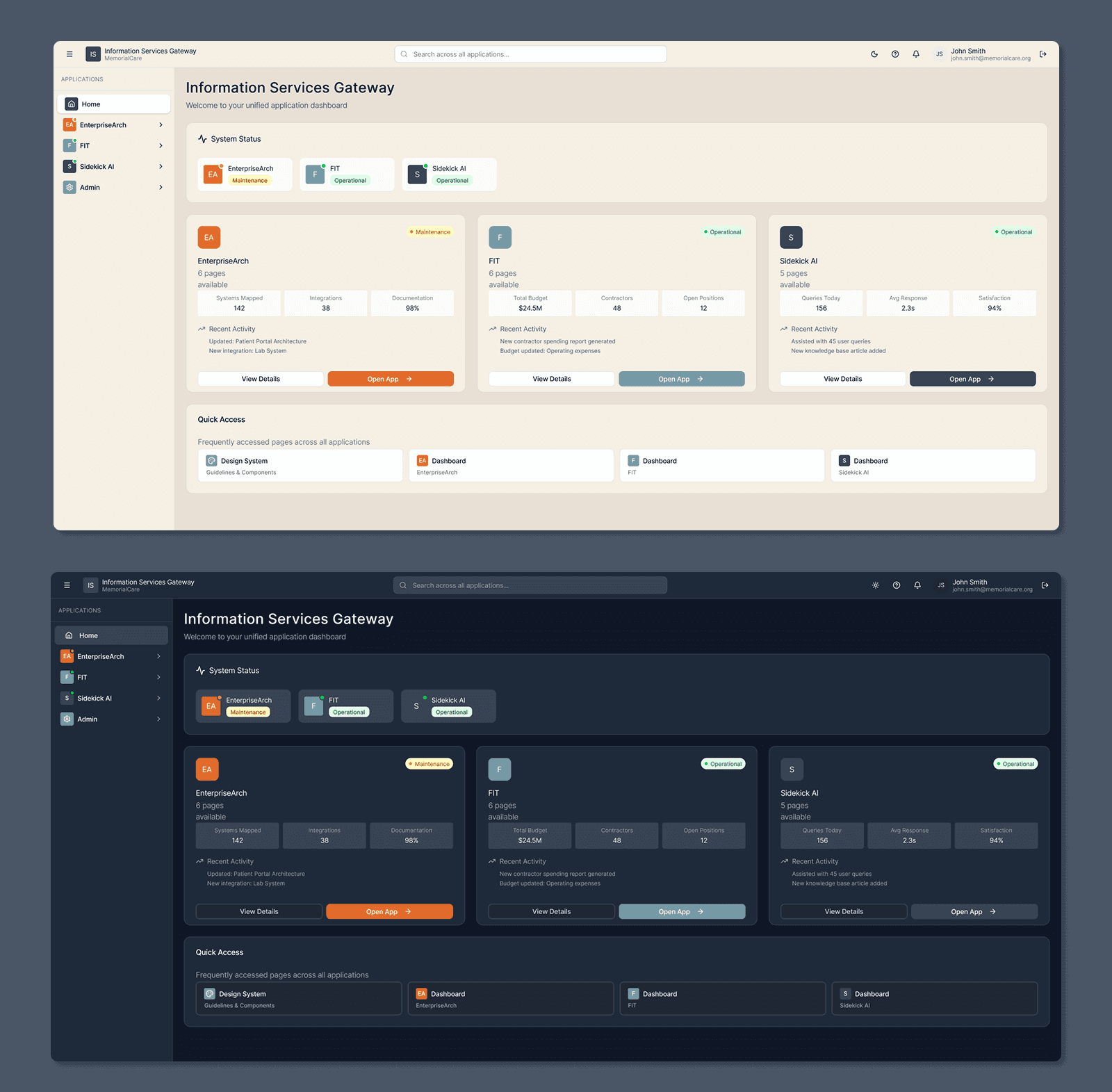Image resolution: width=1112 pixels, height=1092 pixels.
Task: Switch to light mode using sun icon
Action: [875, 585]
